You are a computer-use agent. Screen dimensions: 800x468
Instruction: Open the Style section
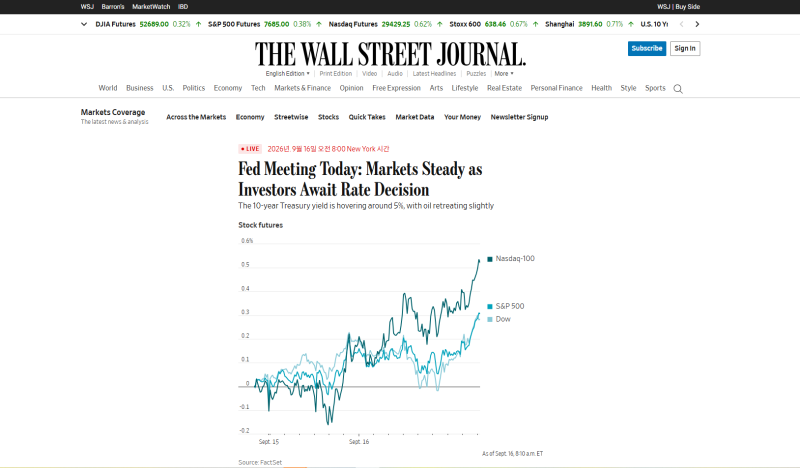pos(628,88)
